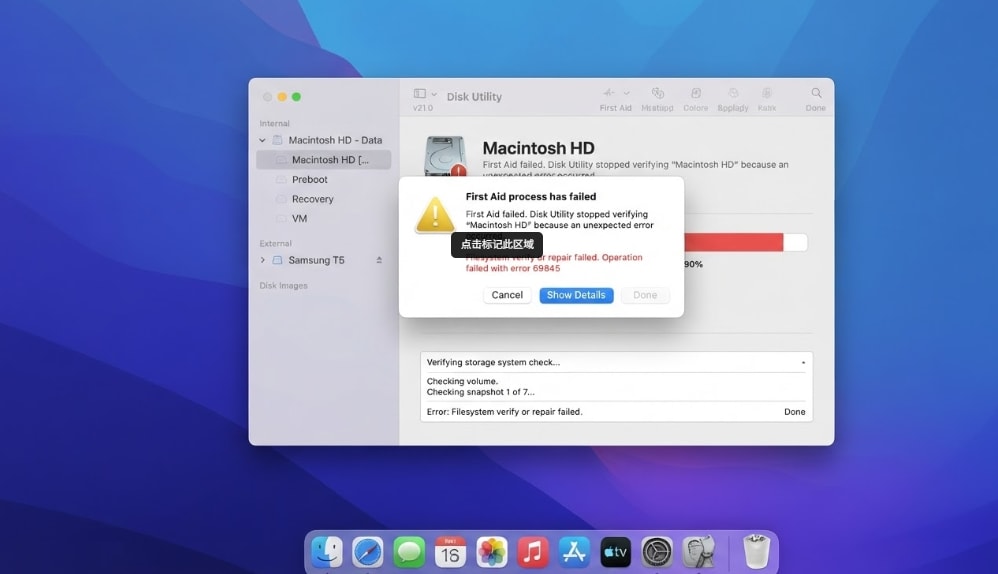The width and height of the screenshot is (998, 574).
Task: Open Safari from the Dock
Action: coord(368,552)
